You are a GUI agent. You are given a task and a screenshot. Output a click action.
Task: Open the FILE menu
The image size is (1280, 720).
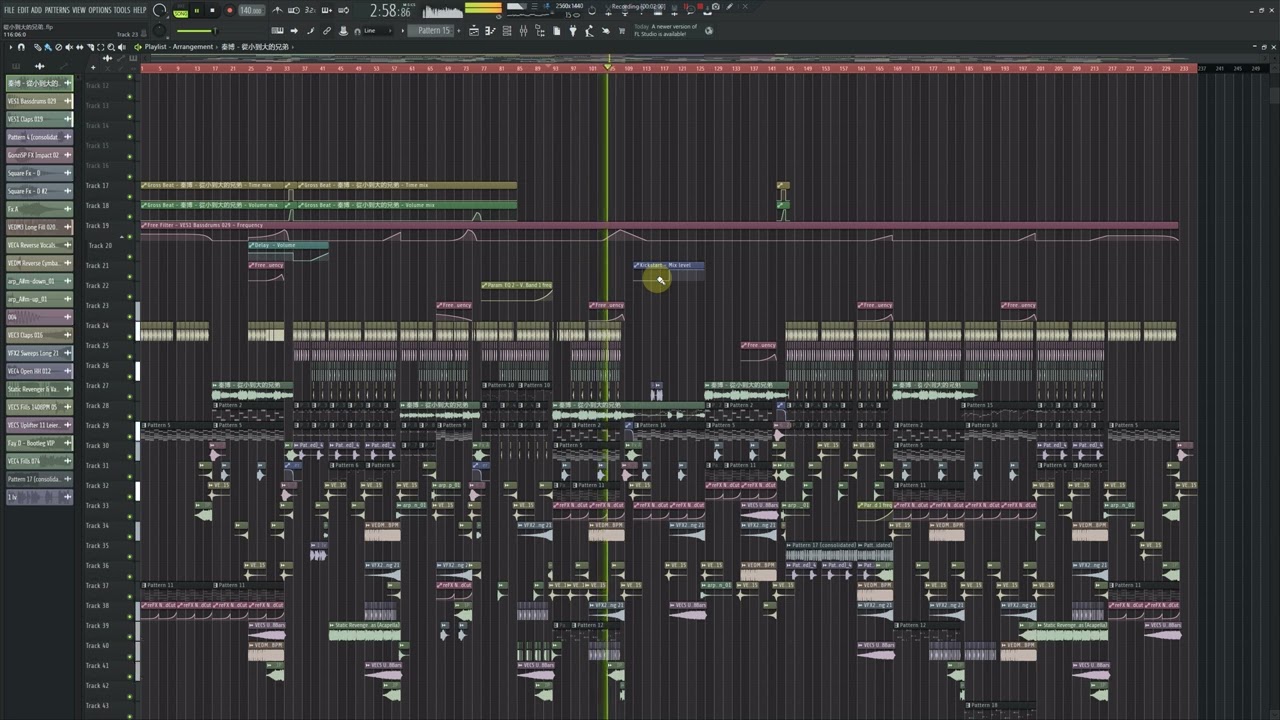(9, 10)
